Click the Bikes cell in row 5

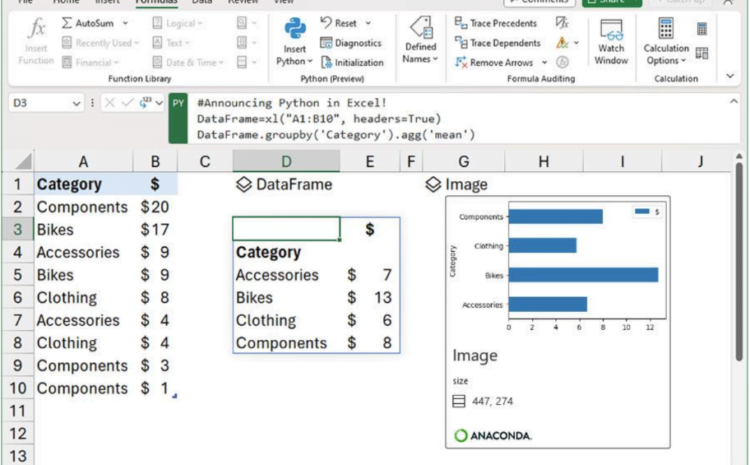[x=83, y=275]
